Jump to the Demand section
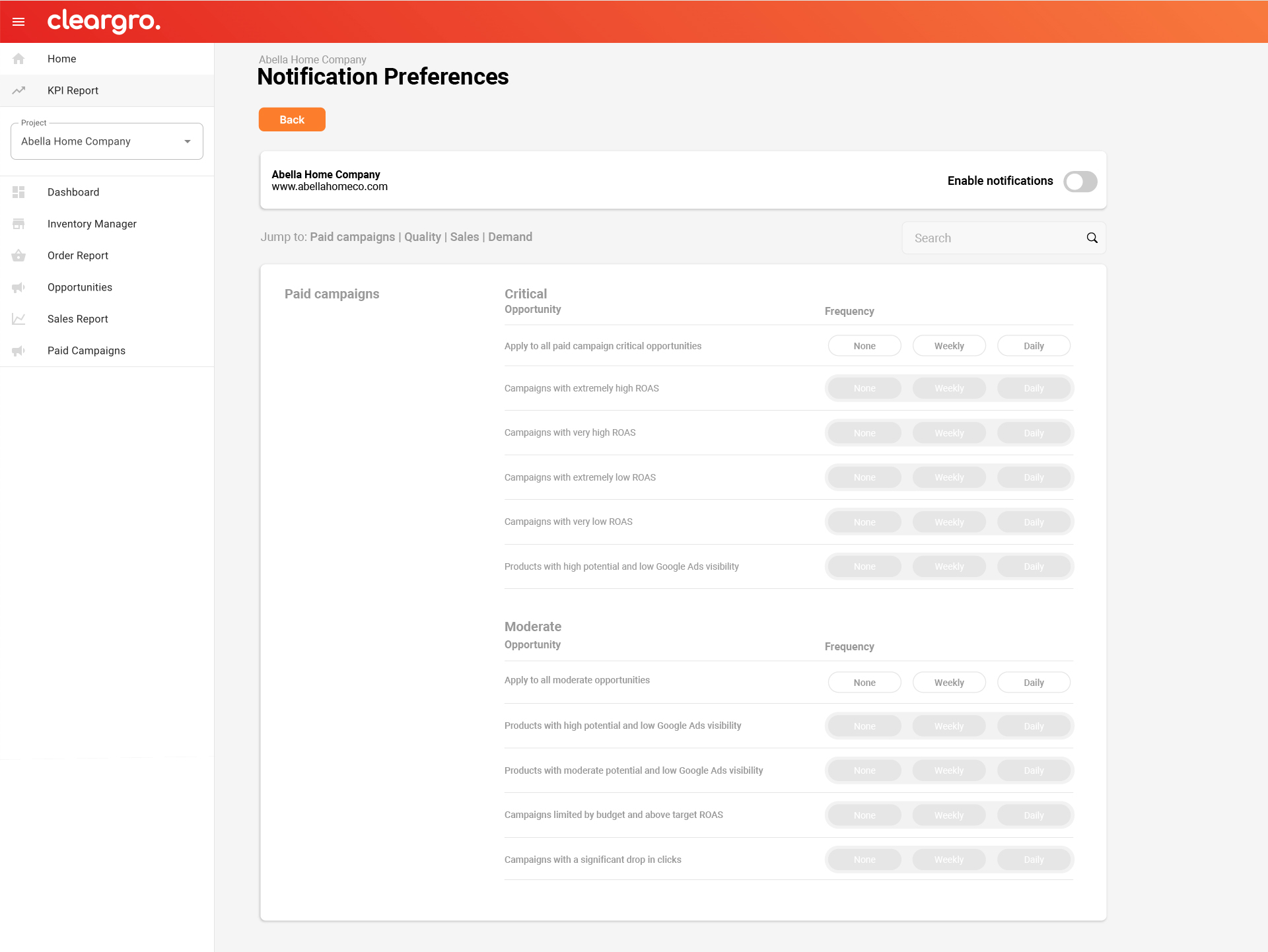Image resolution: width=1268 pixels, height=952 pixels. (x=510, y=237)
